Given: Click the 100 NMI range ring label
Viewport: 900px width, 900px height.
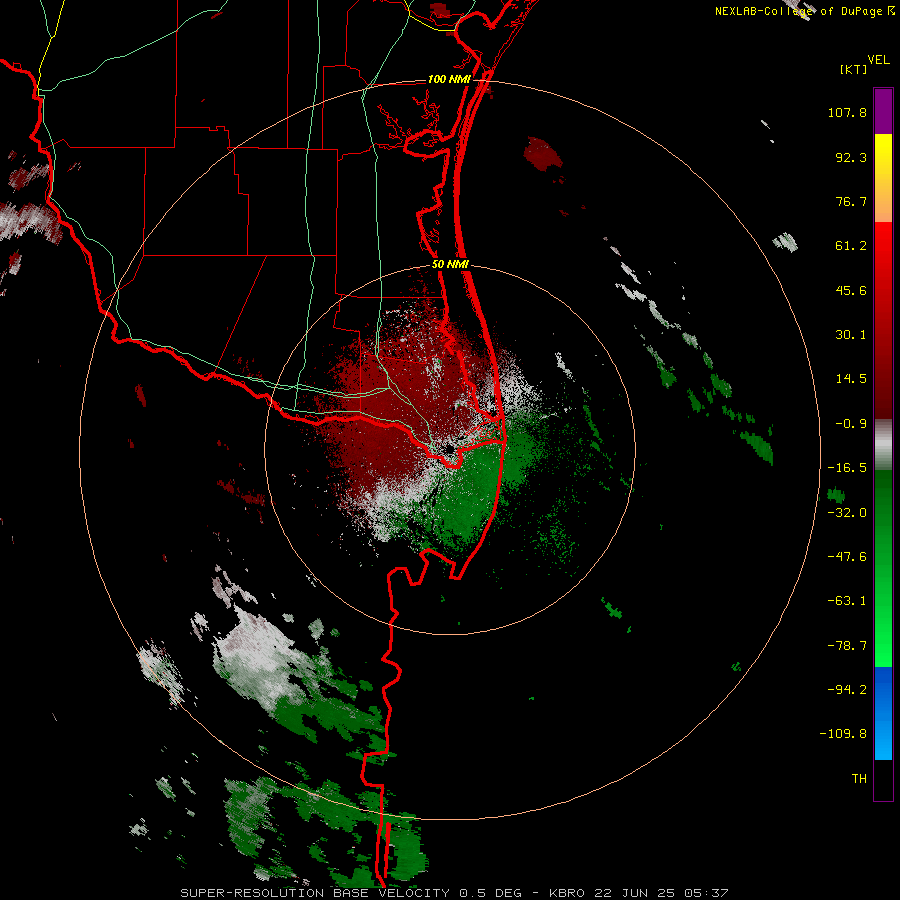Looking at the screenshot, I should [x=449, y=79].
